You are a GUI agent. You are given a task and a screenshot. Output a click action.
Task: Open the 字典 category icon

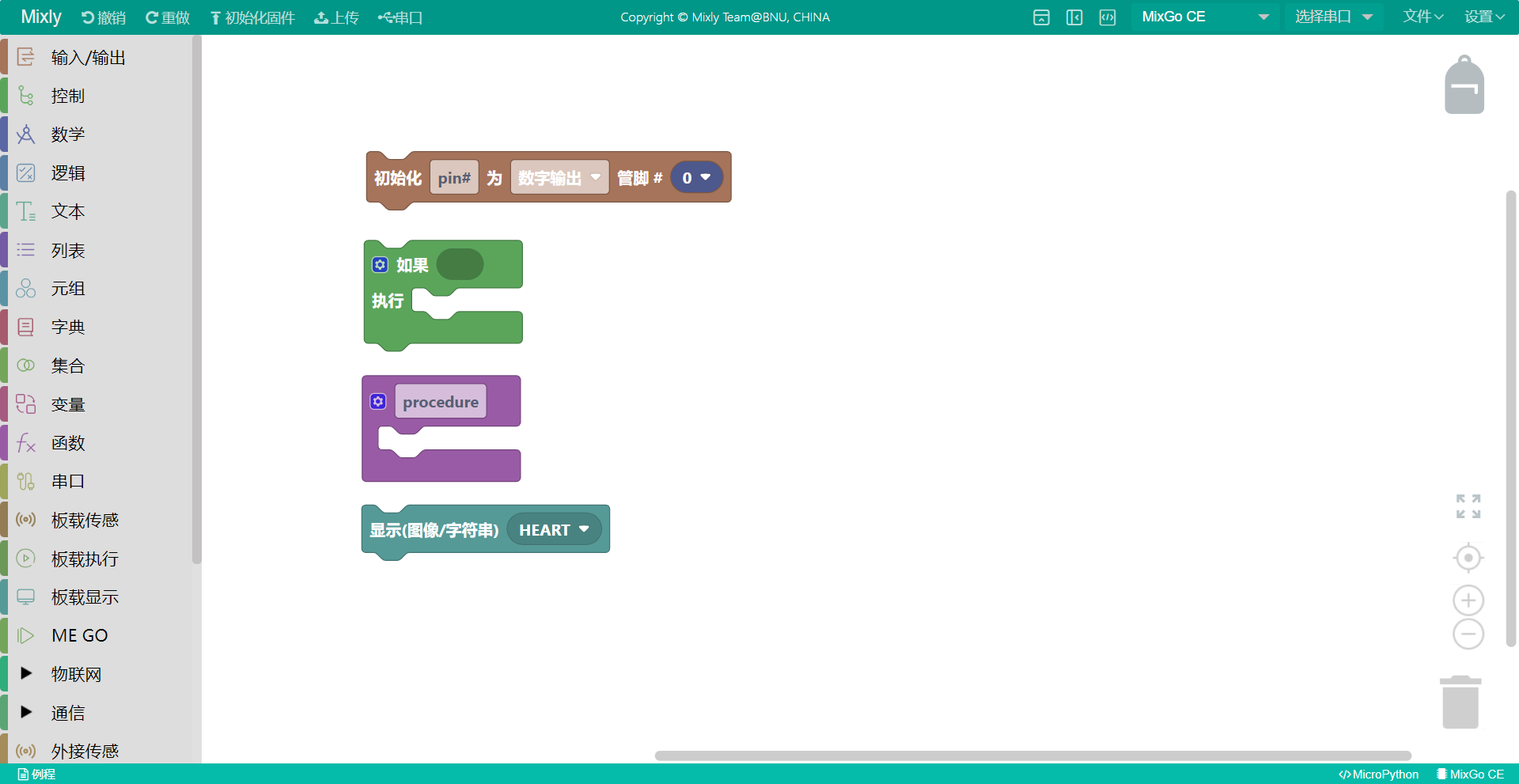pos(25,327)
